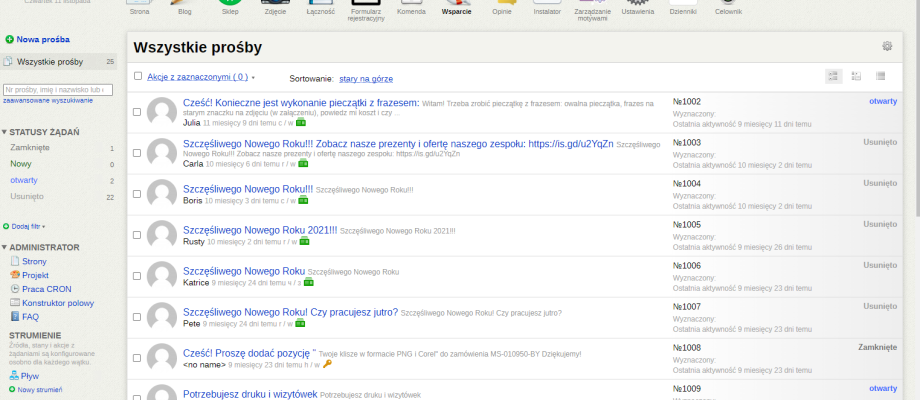The width and height of the screenshot is (920, 400).
Task: Click the settings gear in list header
Action: (x=886, y=46)
